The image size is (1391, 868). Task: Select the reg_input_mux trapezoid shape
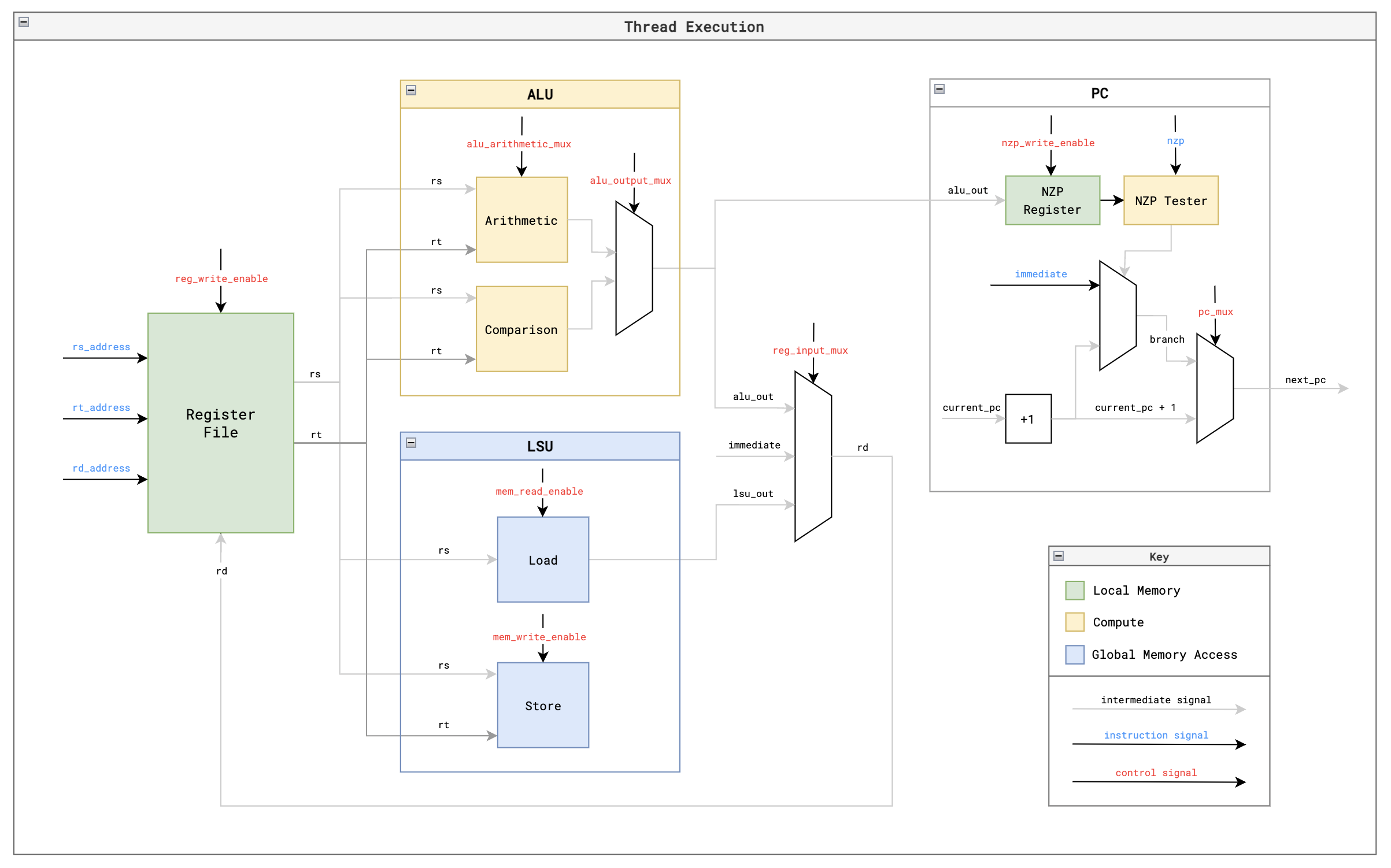(x=813, y=457)
